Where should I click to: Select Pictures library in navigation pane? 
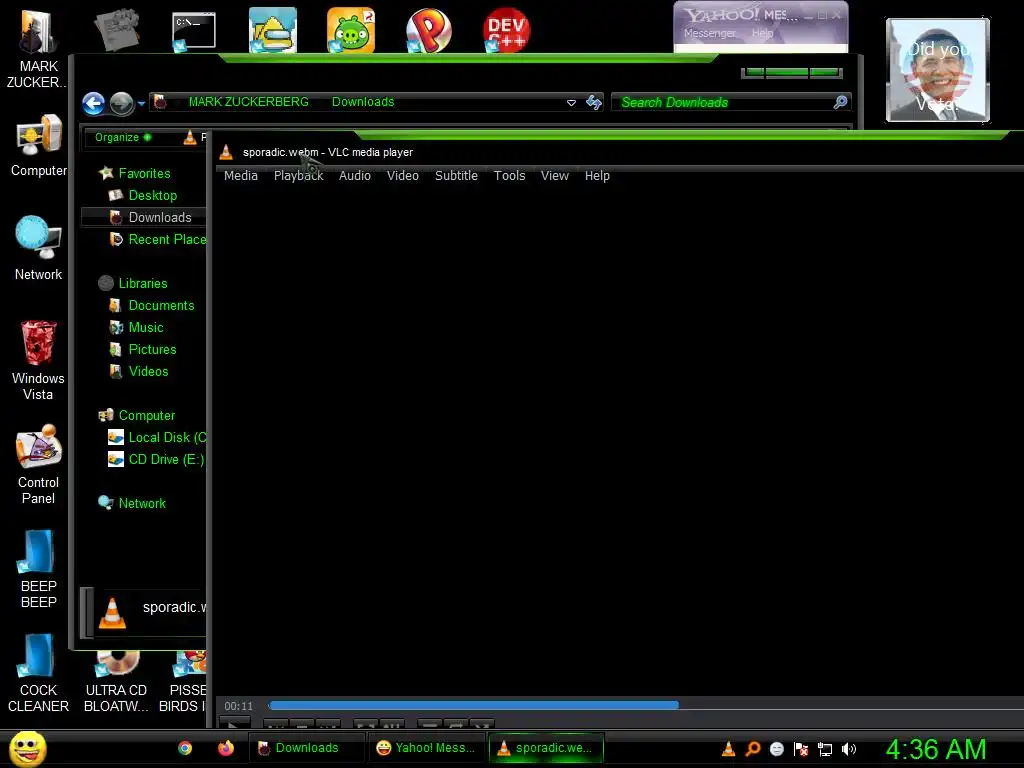coord(152,349)
